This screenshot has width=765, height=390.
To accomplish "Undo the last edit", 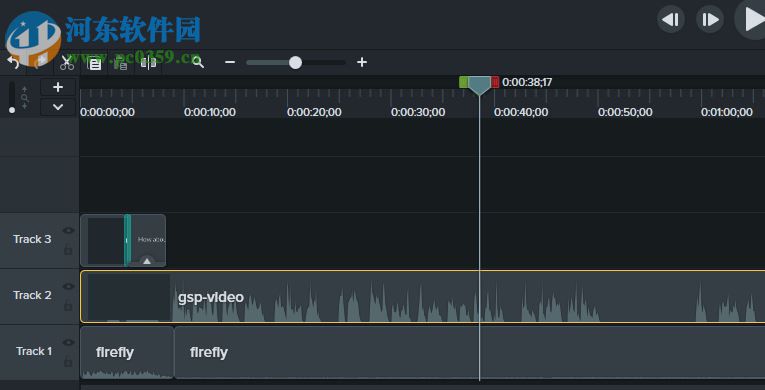I will [13, 62].
